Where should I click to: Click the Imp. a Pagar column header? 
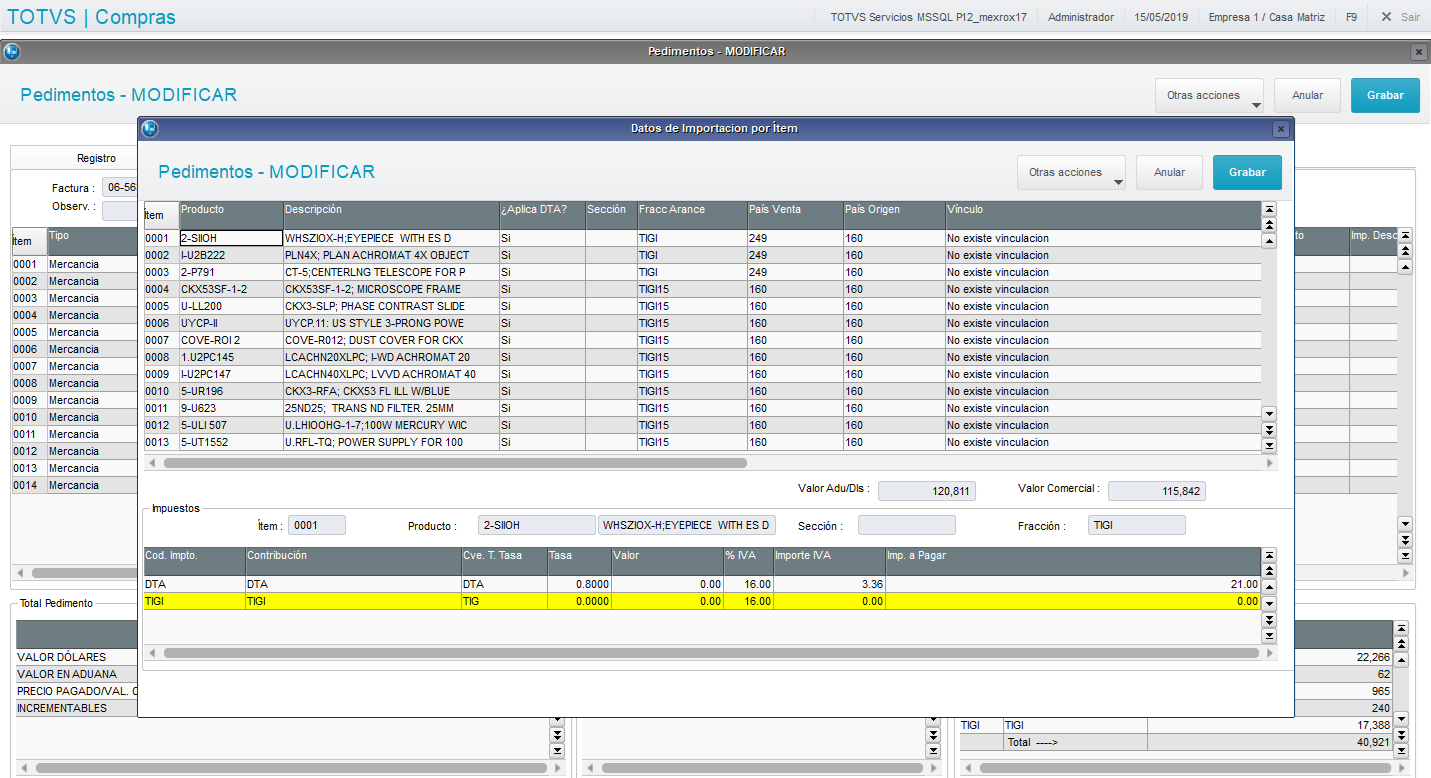coord(1072,561)
